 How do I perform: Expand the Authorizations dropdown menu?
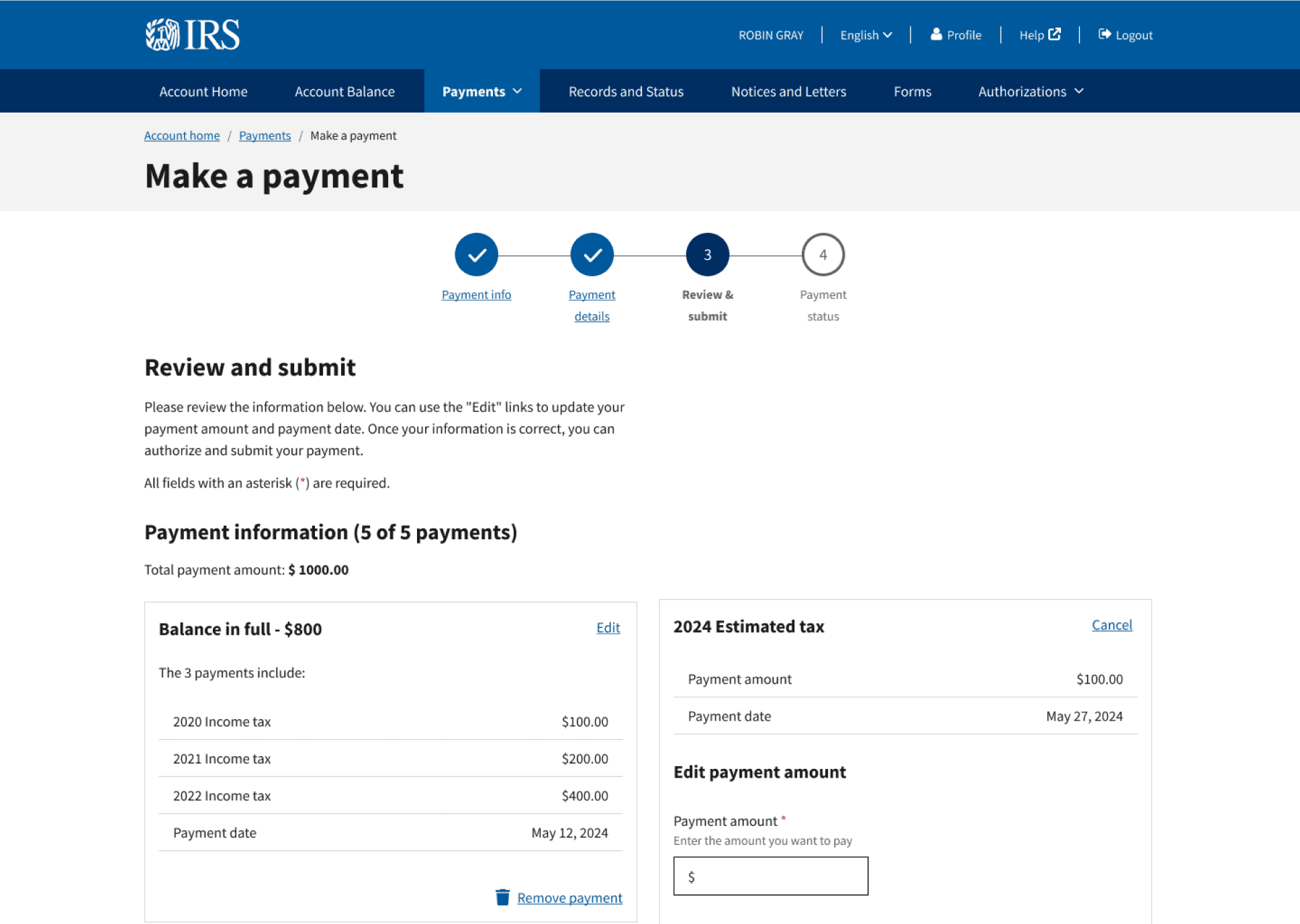(1031, 91)
